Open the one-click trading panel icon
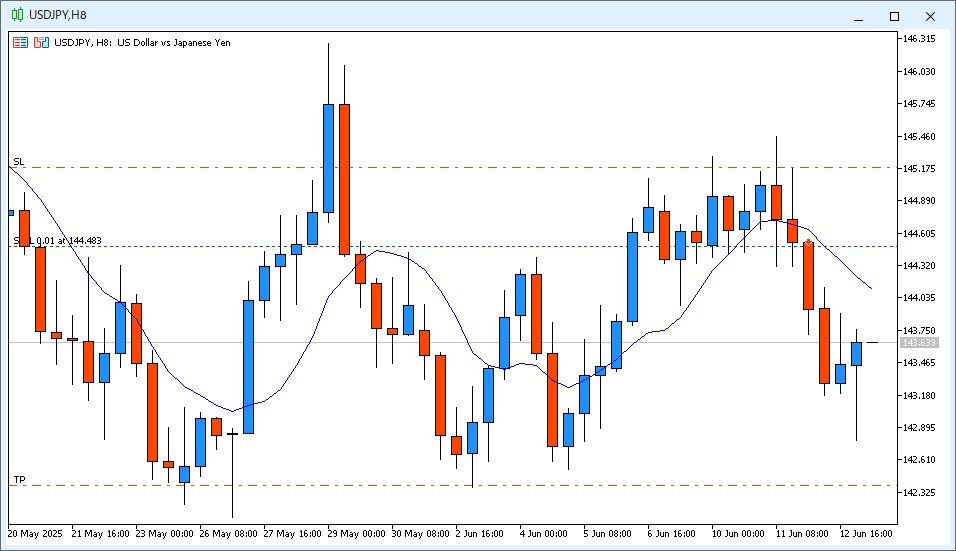Image resolution: width=956 pixels, height=551 pixels. click(x=20, y=43)
